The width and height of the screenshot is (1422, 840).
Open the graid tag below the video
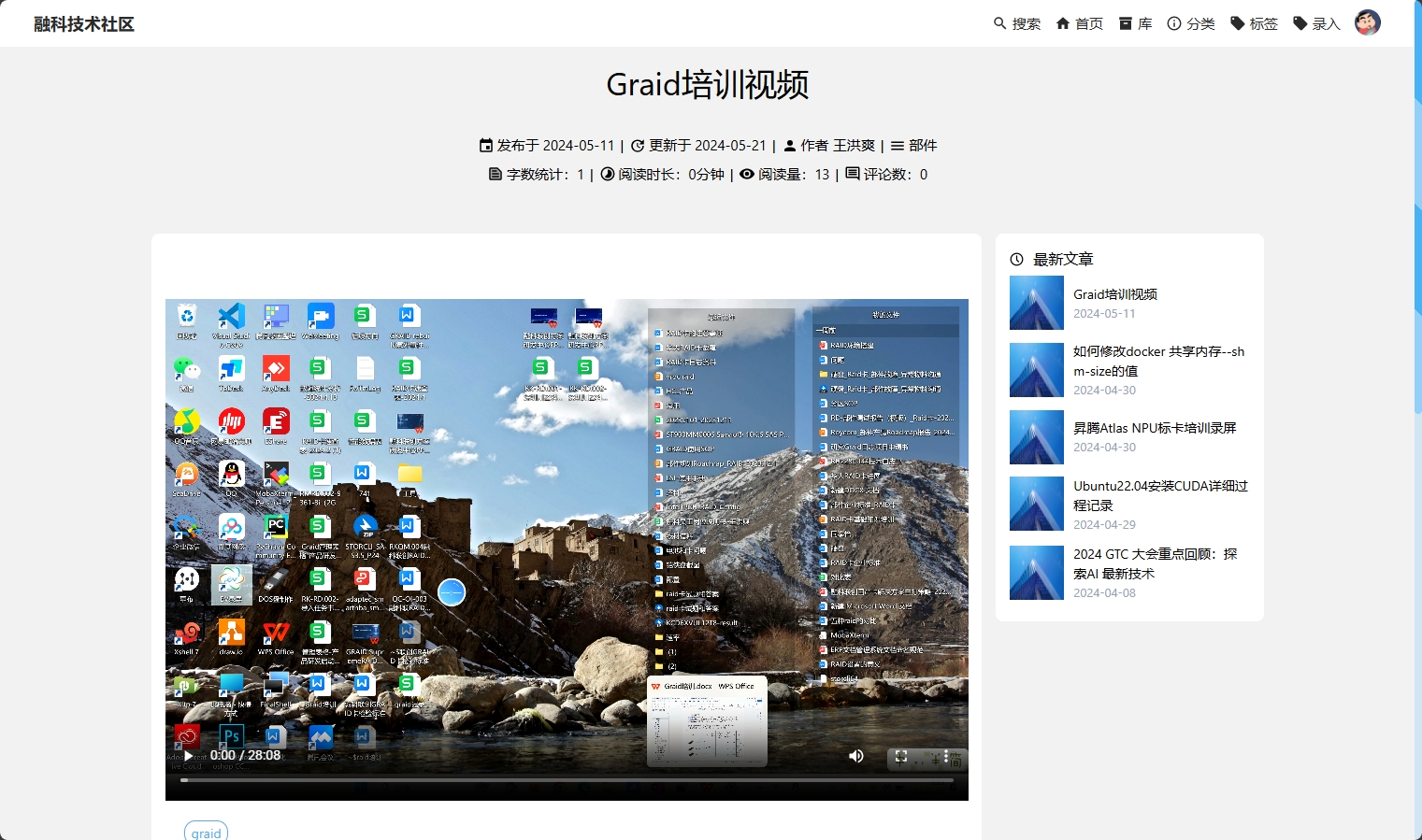pos(206,833)
